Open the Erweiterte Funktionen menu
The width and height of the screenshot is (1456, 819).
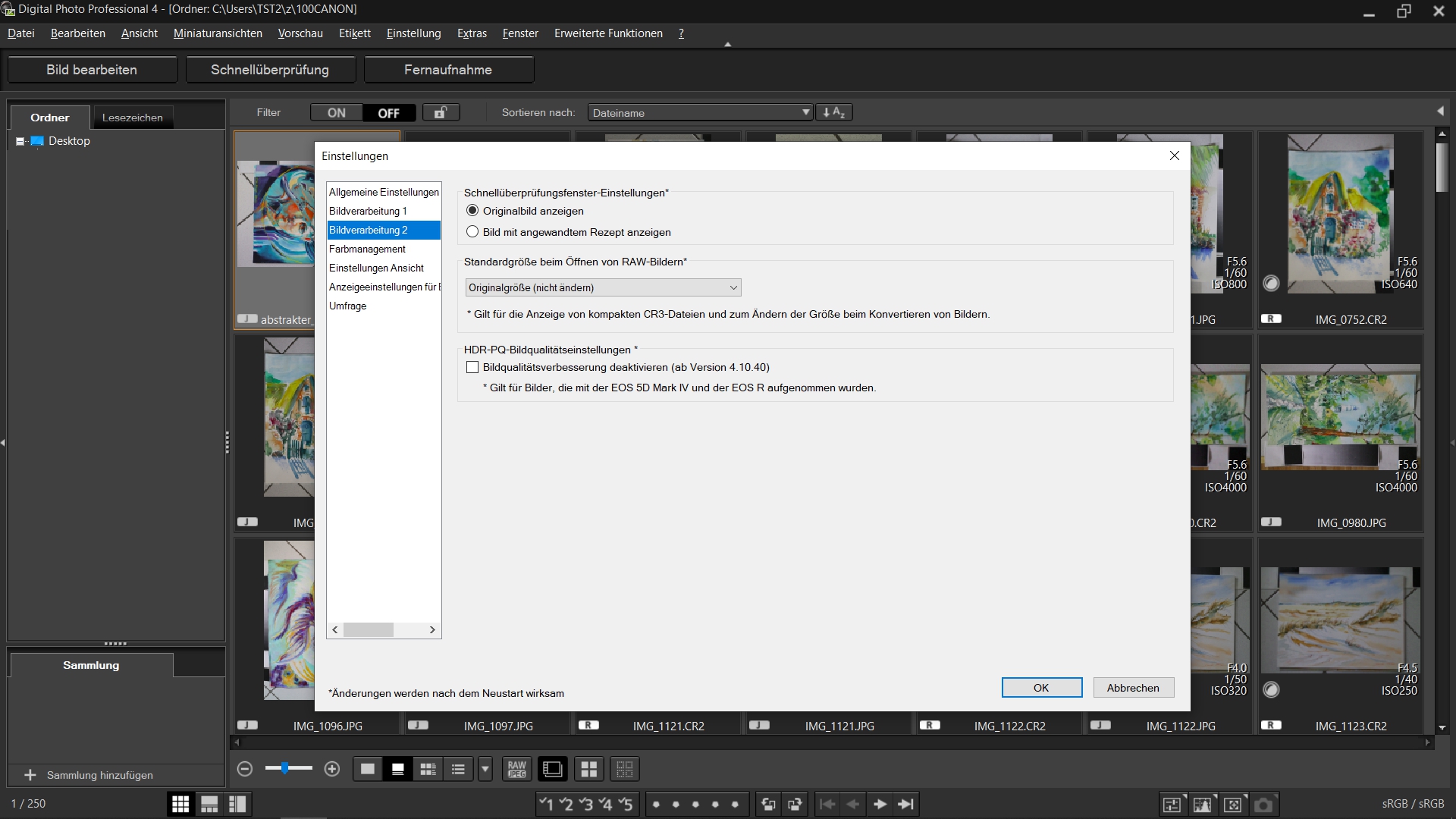tap(608, 33)
